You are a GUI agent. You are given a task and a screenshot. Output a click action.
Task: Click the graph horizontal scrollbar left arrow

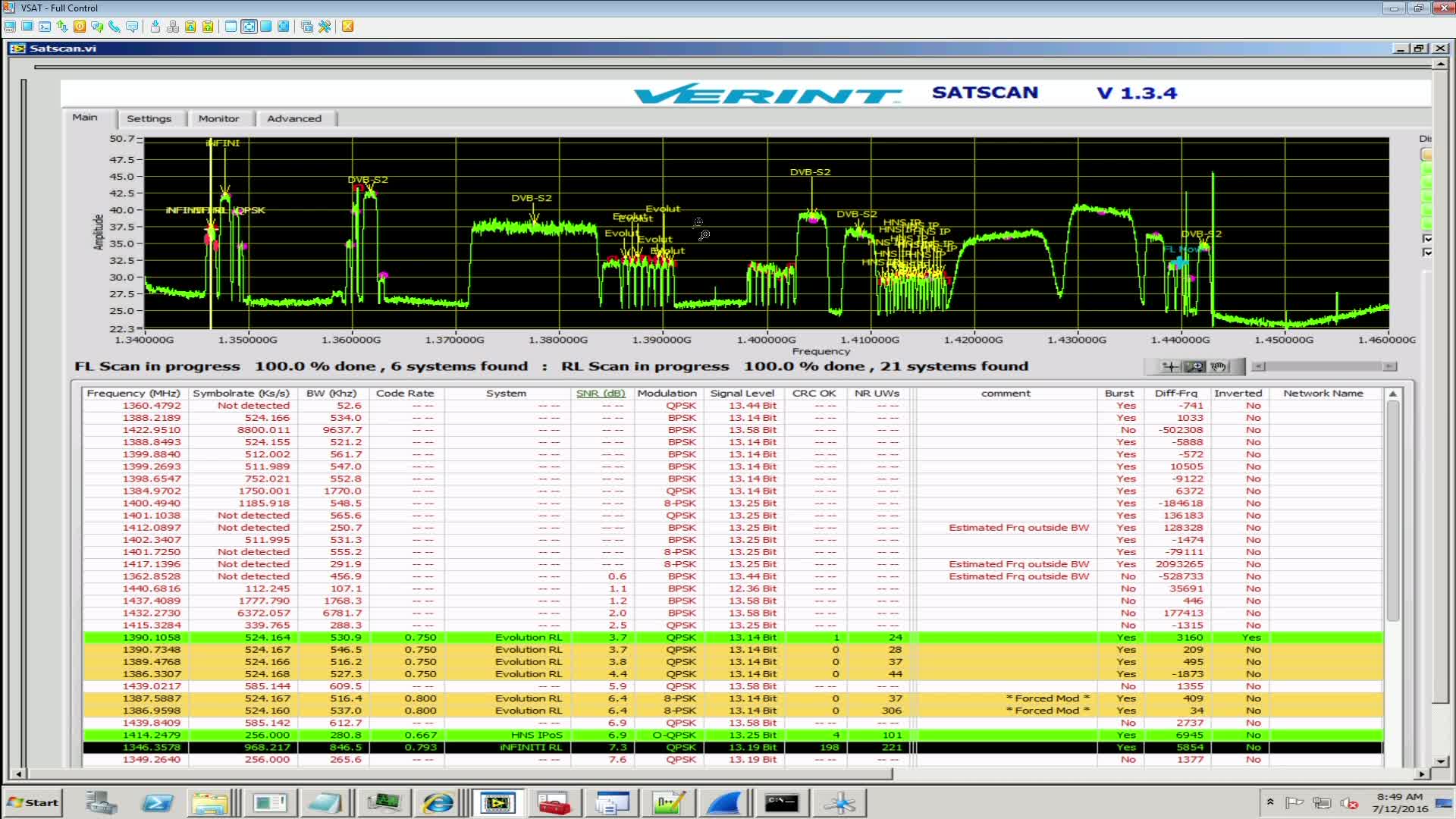point(1259,367)
